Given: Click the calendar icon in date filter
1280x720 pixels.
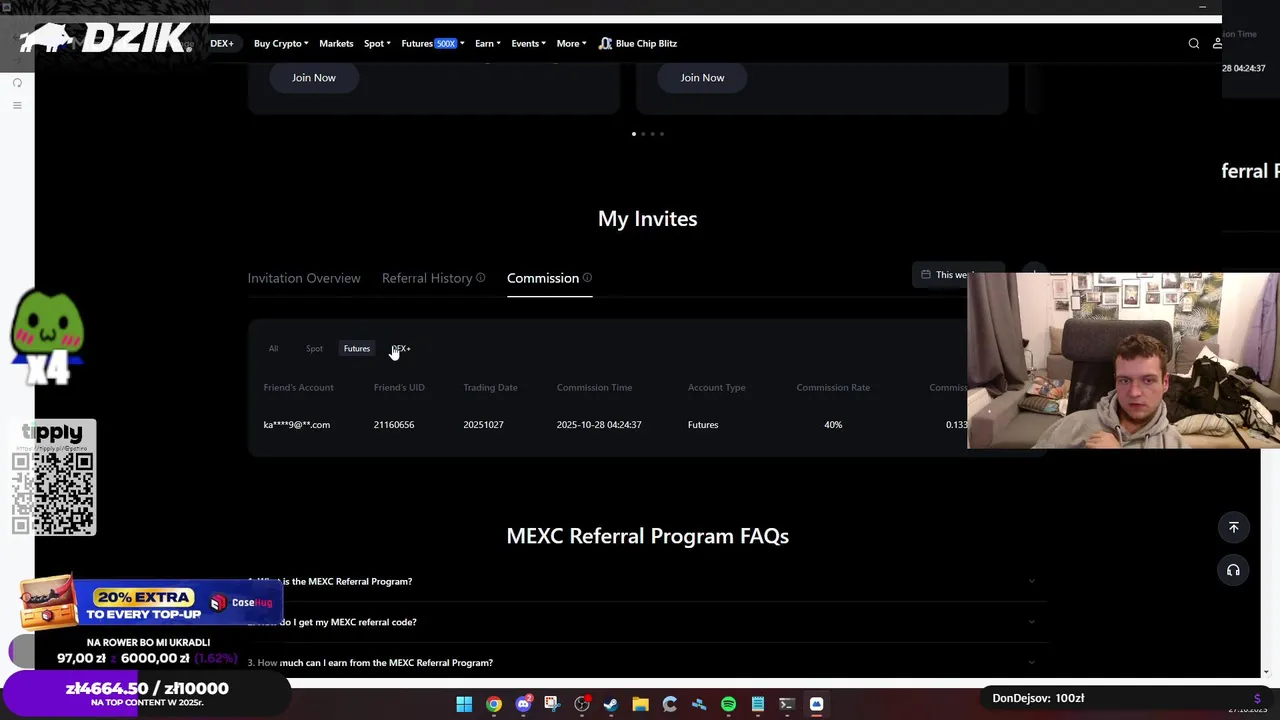Looking at the screenshot, I should pyautogui.click(x=926, y=275).
